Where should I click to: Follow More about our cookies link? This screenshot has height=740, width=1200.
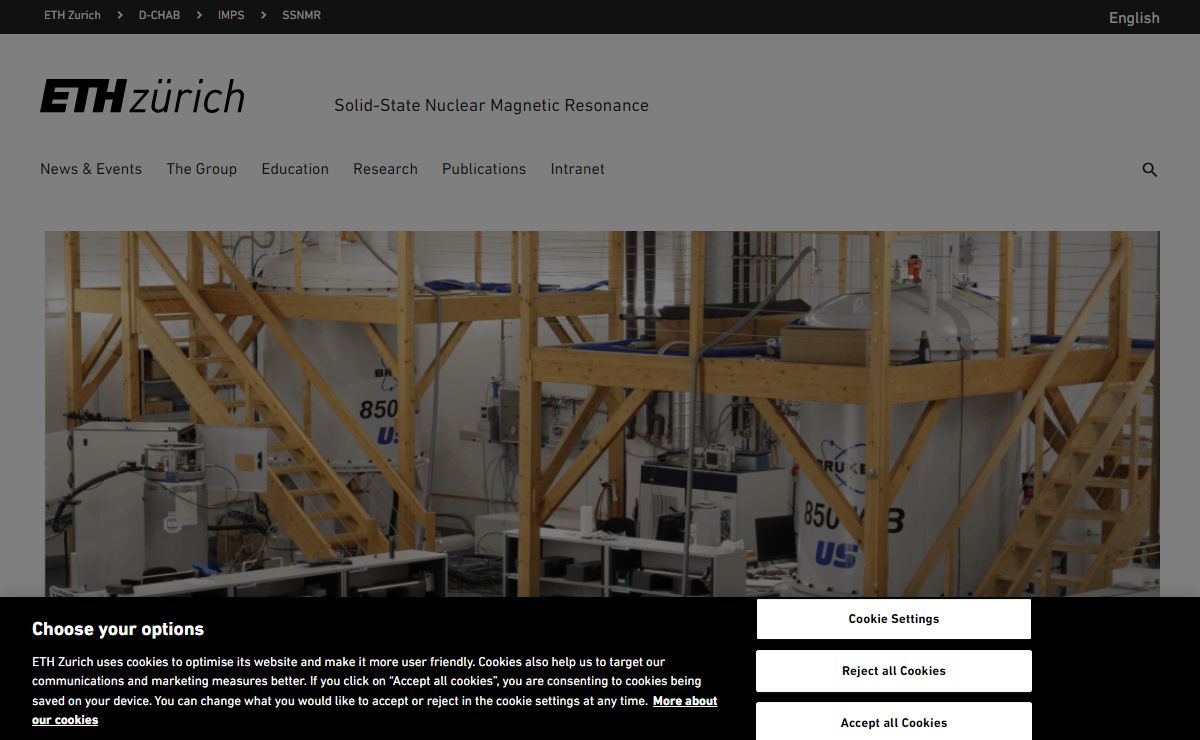pos(686,701)
